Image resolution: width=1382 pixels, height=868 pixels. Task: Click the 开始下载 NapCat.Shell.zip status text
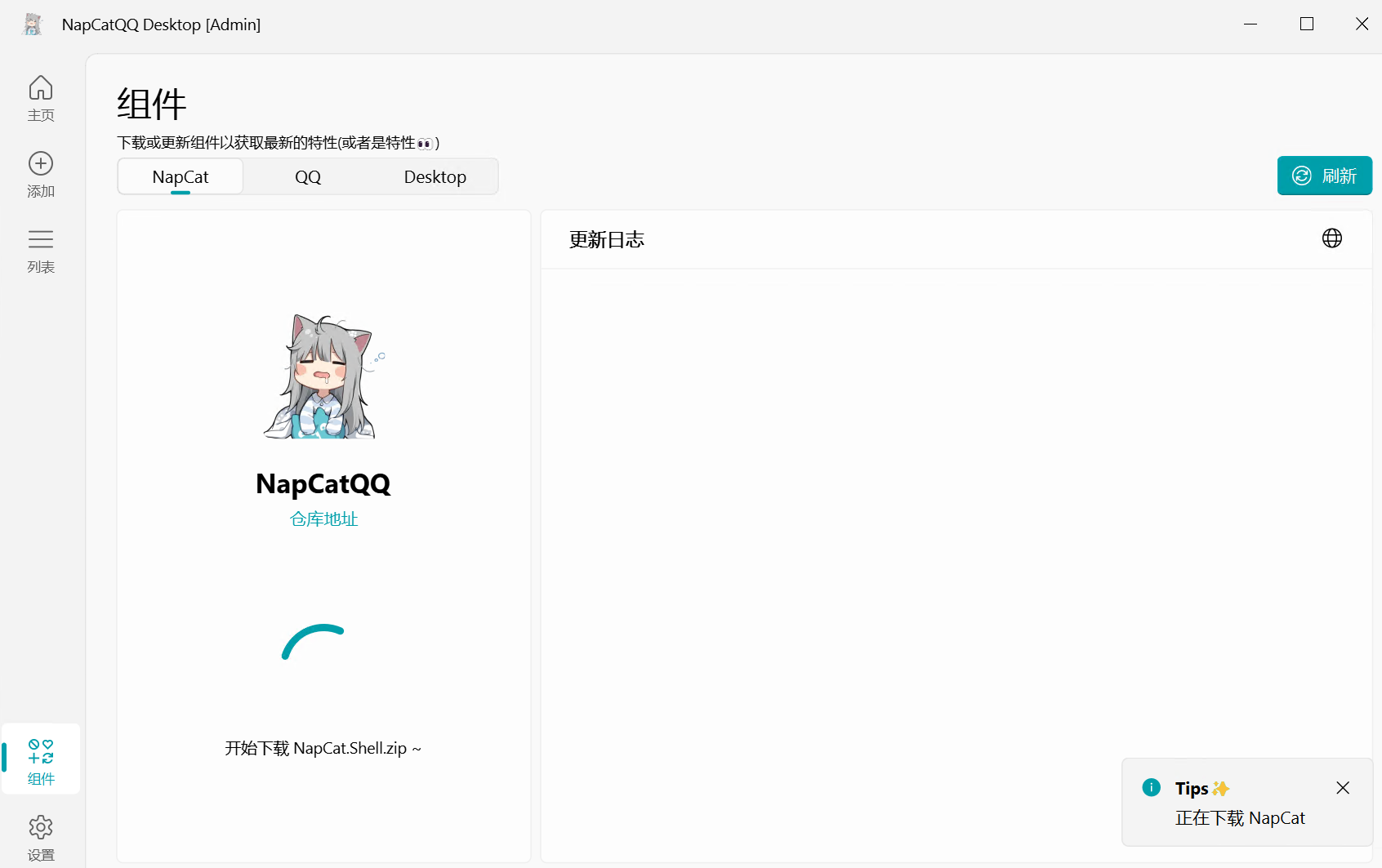(323, 749)
